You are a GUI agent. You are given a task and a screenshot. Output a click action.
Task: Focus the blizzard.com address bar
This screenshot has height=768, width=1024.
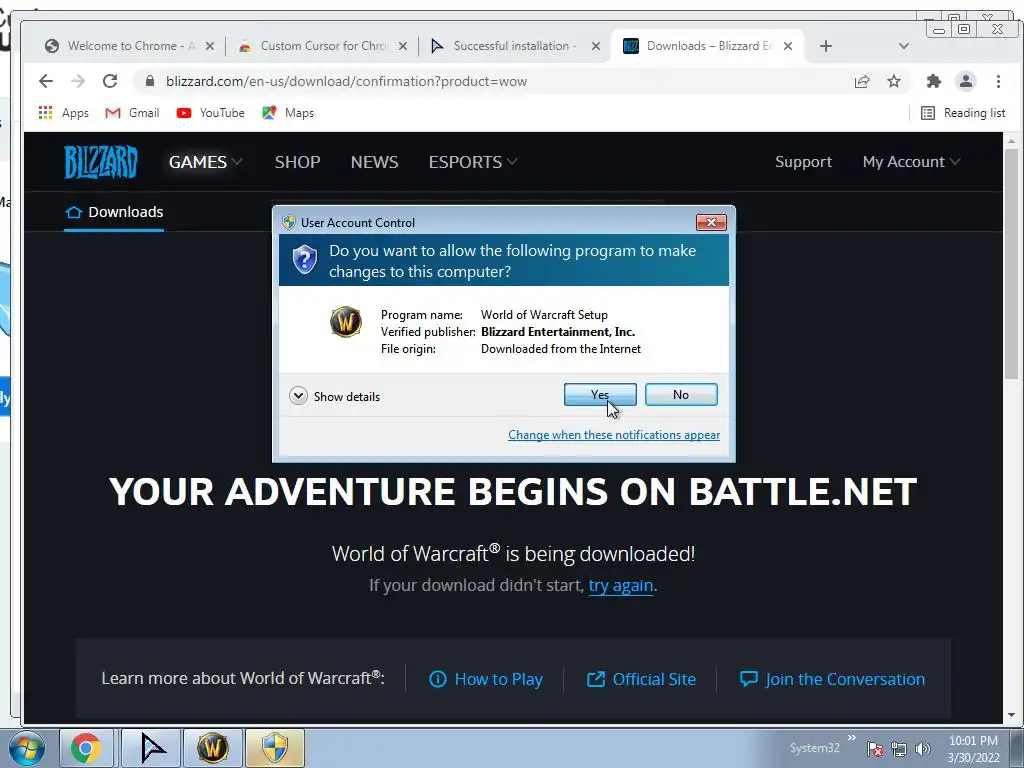(x=496, y=82)
